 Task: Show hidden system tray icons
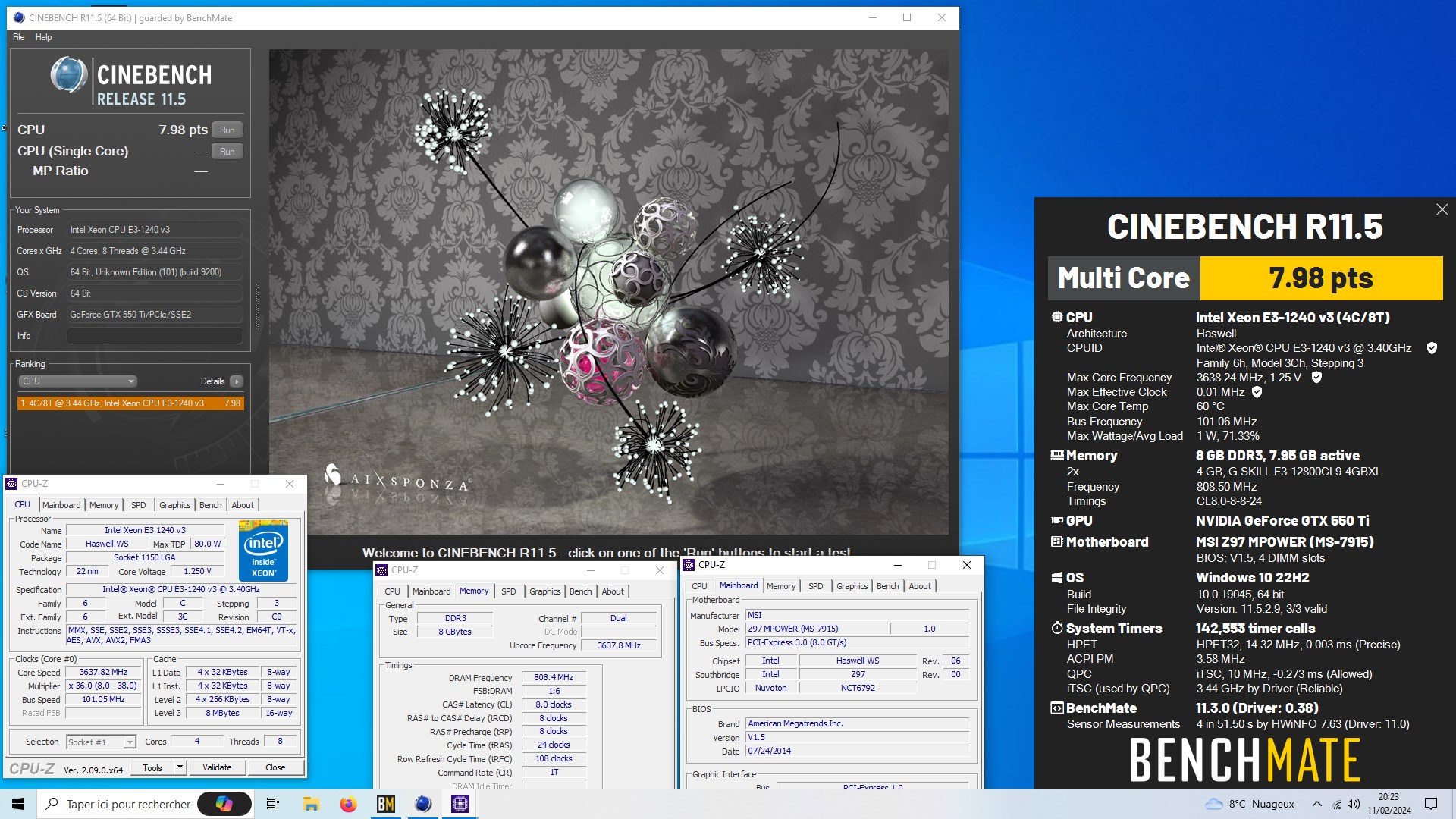click(1317, 804)
